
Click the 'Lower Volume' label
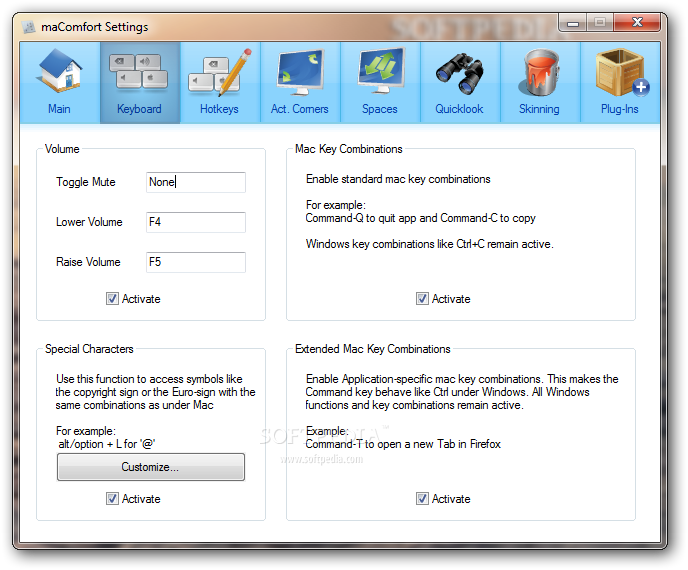[x=89, y=222]
